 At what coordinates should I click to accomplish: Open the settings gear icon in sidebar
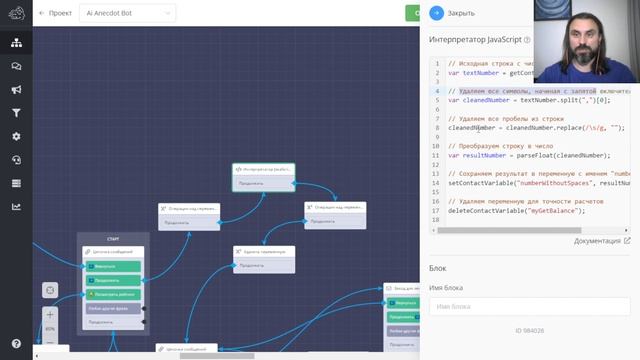(16, 136)
